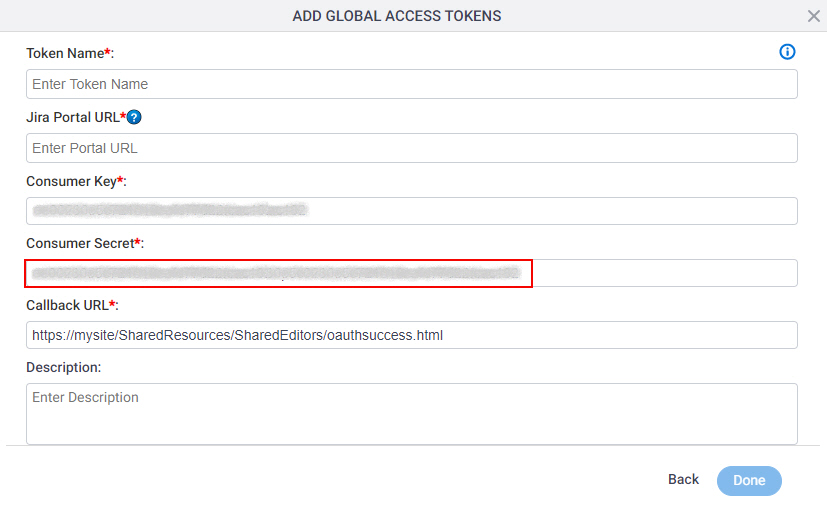827x520 pixels.
Task: Click the Jira Portal URL help icon
Action: (134, 117)
